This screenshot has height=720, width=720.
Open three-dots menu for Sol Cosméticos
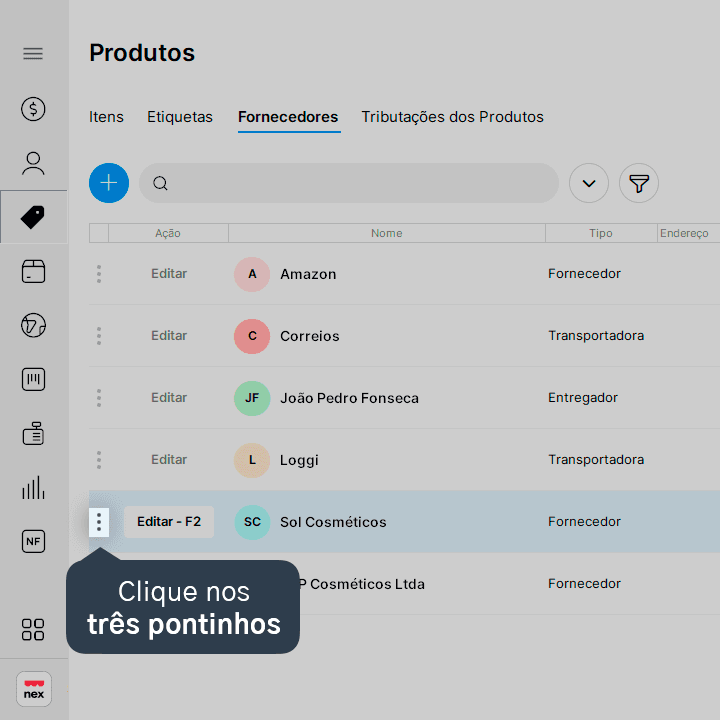coord(99,522)
